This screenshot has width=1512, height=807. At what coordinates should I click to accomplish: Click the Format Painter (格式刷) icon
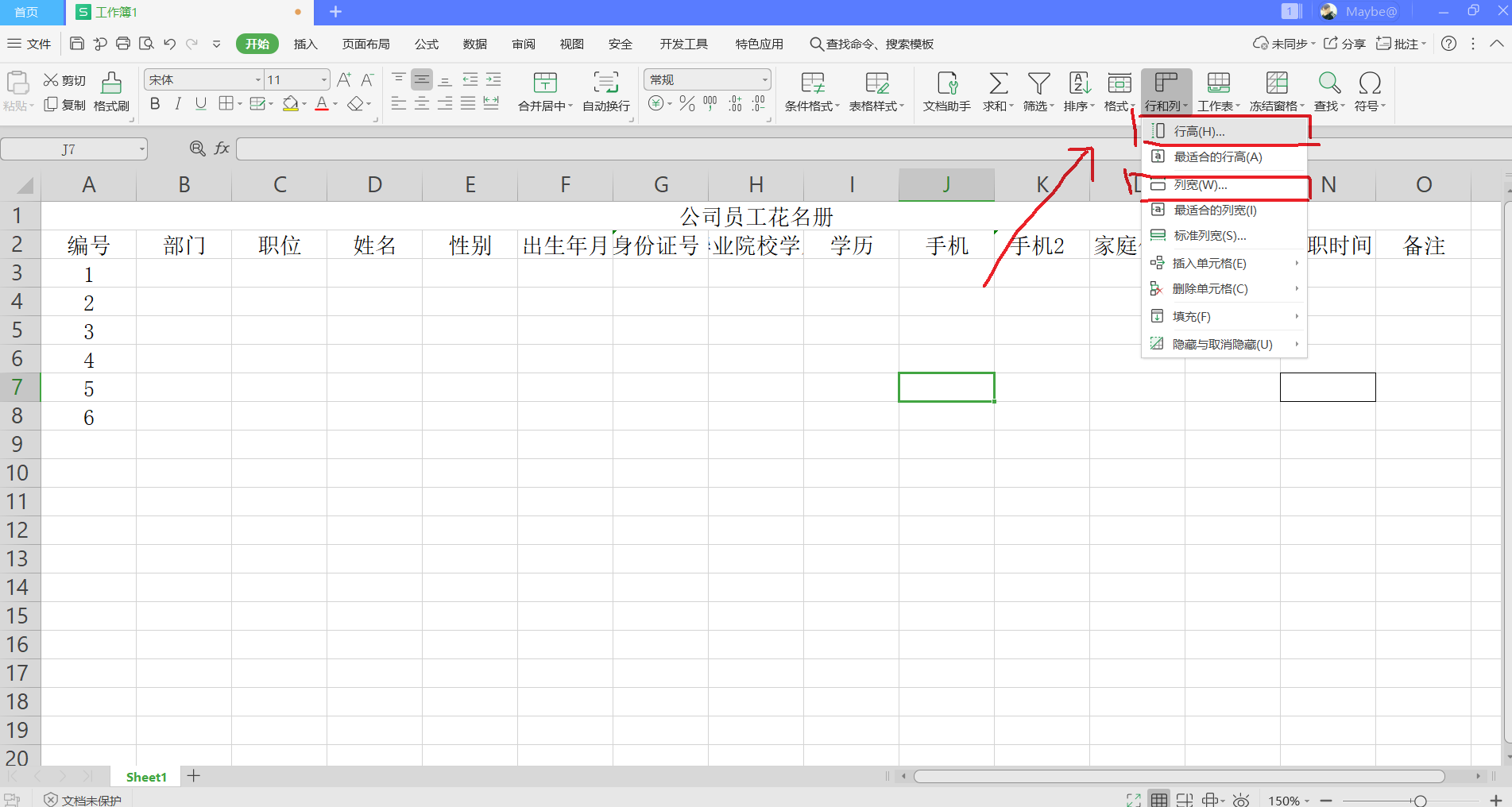click(x=111, y=83)
